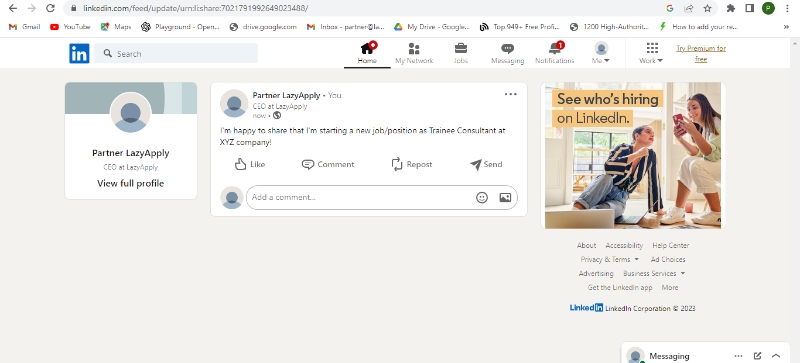Click the LinkedIn search field

click(x=176, y=53)
